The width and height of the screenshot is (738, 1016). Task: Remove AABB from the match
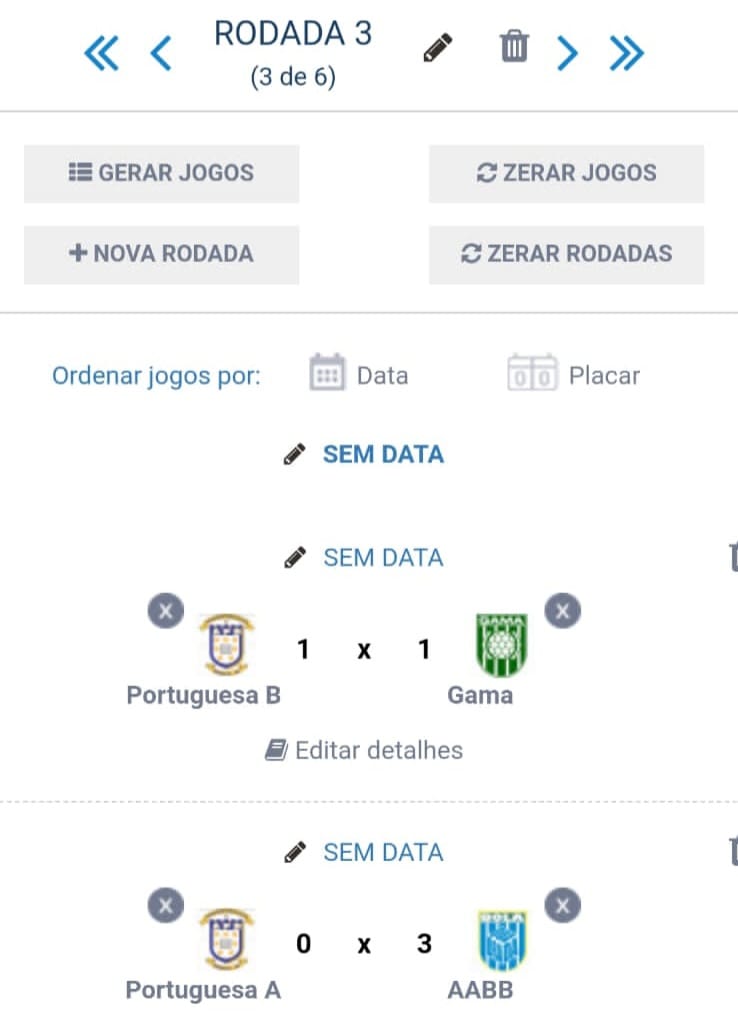pyautogui.click(x=563, y=905)
